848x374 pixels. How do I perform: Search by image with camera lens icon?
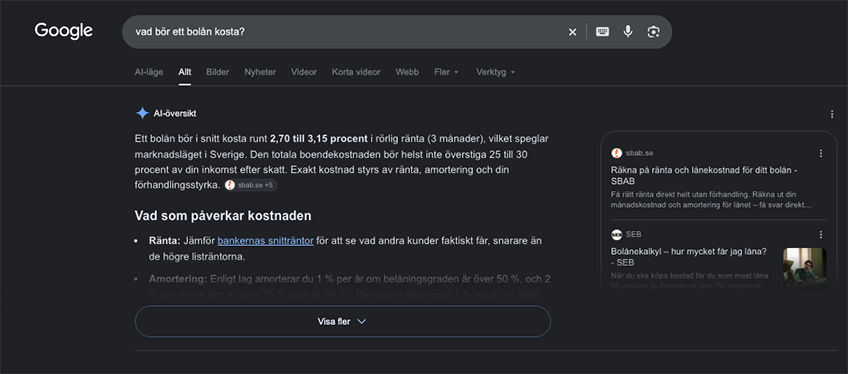click(653, 32)
